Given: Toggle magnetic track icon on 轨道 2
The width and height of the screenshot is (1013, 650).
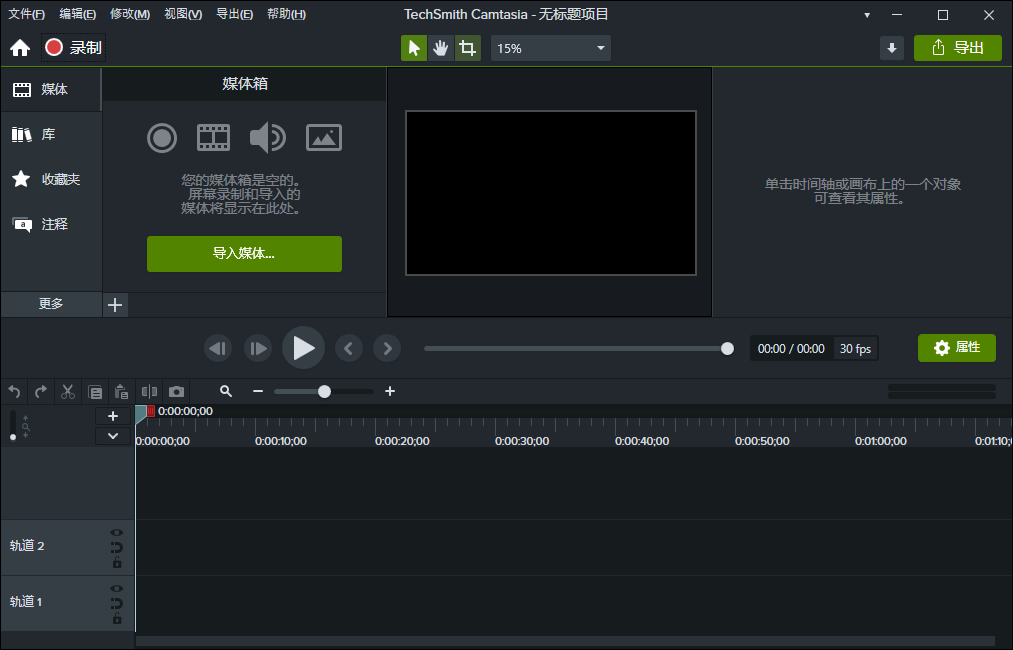Looking at the screenshot, I should coord(116,548).
